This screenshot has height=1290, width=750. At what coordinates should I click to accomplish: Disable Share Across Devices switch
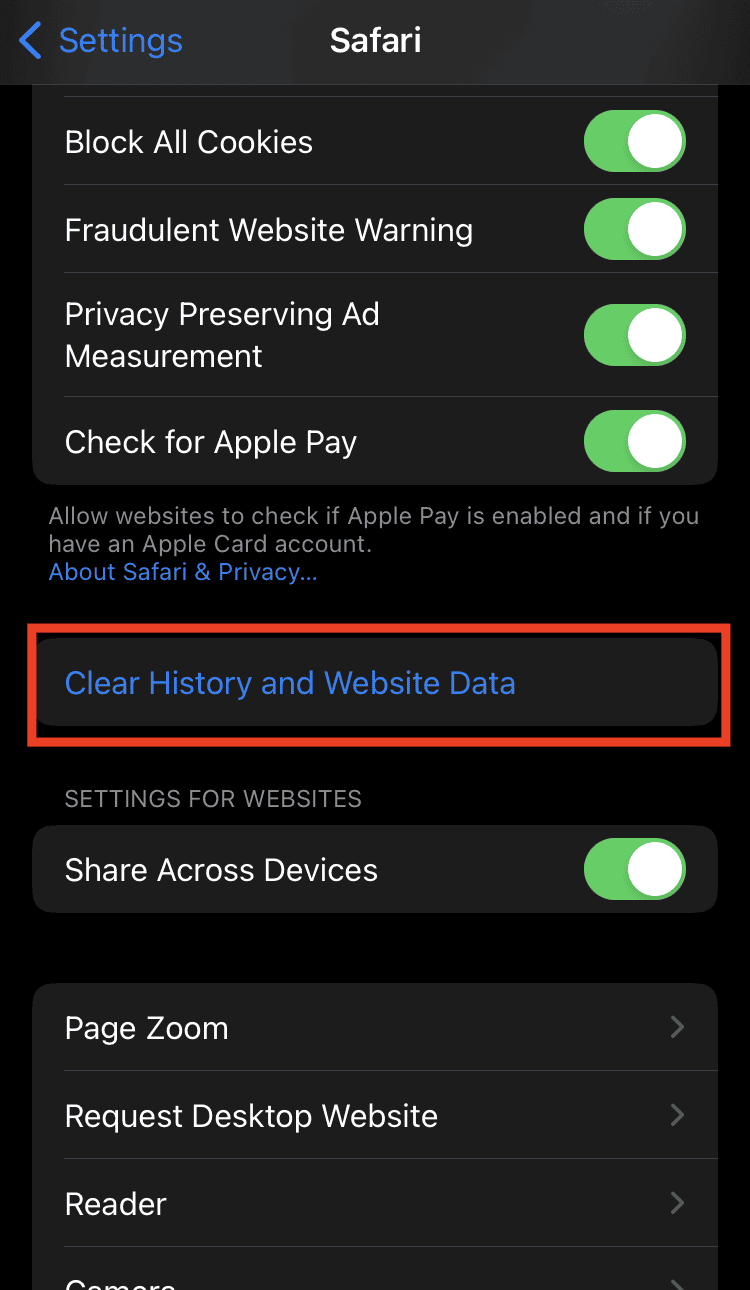click(635, 870)
